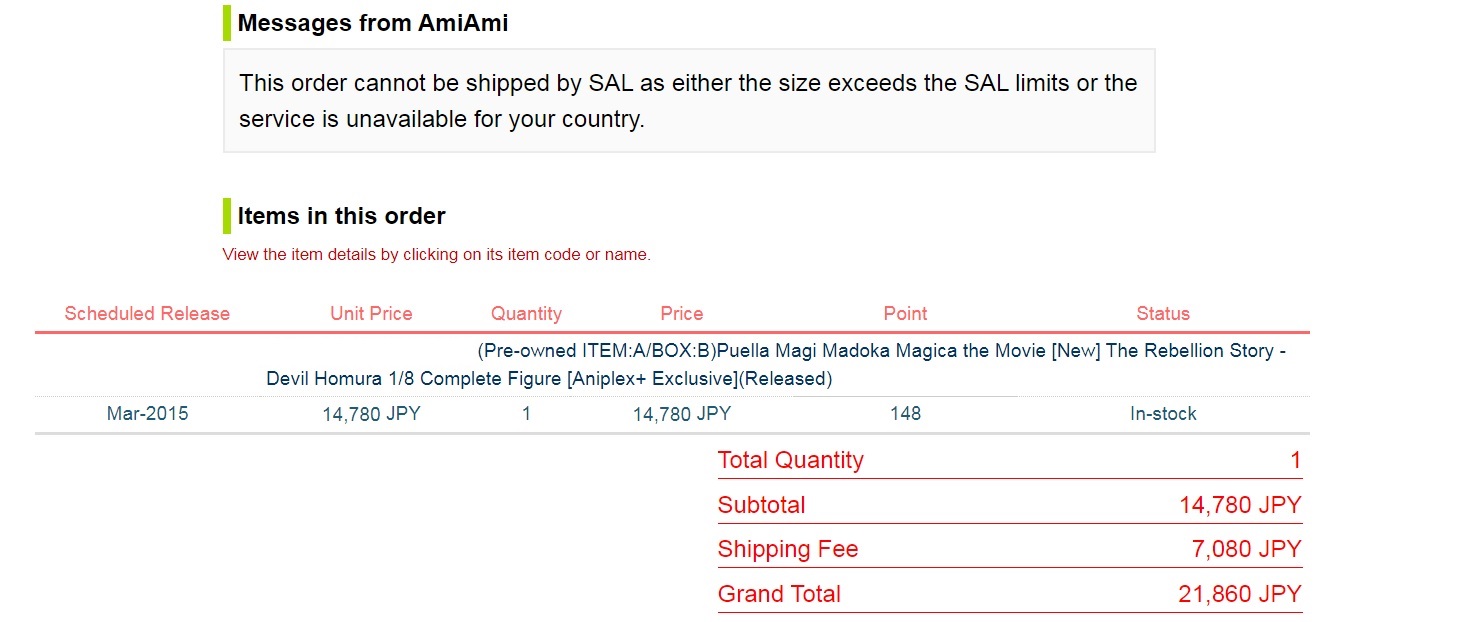Click the In-stock status text
Viewport: 1473px width, 622px height.
tap(1163, 414)
